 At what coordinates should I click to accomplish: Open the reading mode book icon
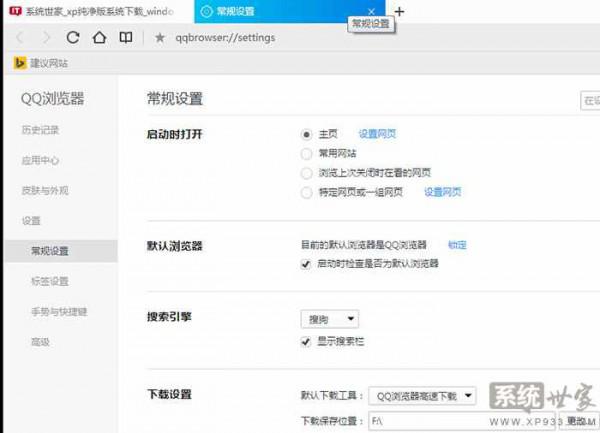[126, 37]
